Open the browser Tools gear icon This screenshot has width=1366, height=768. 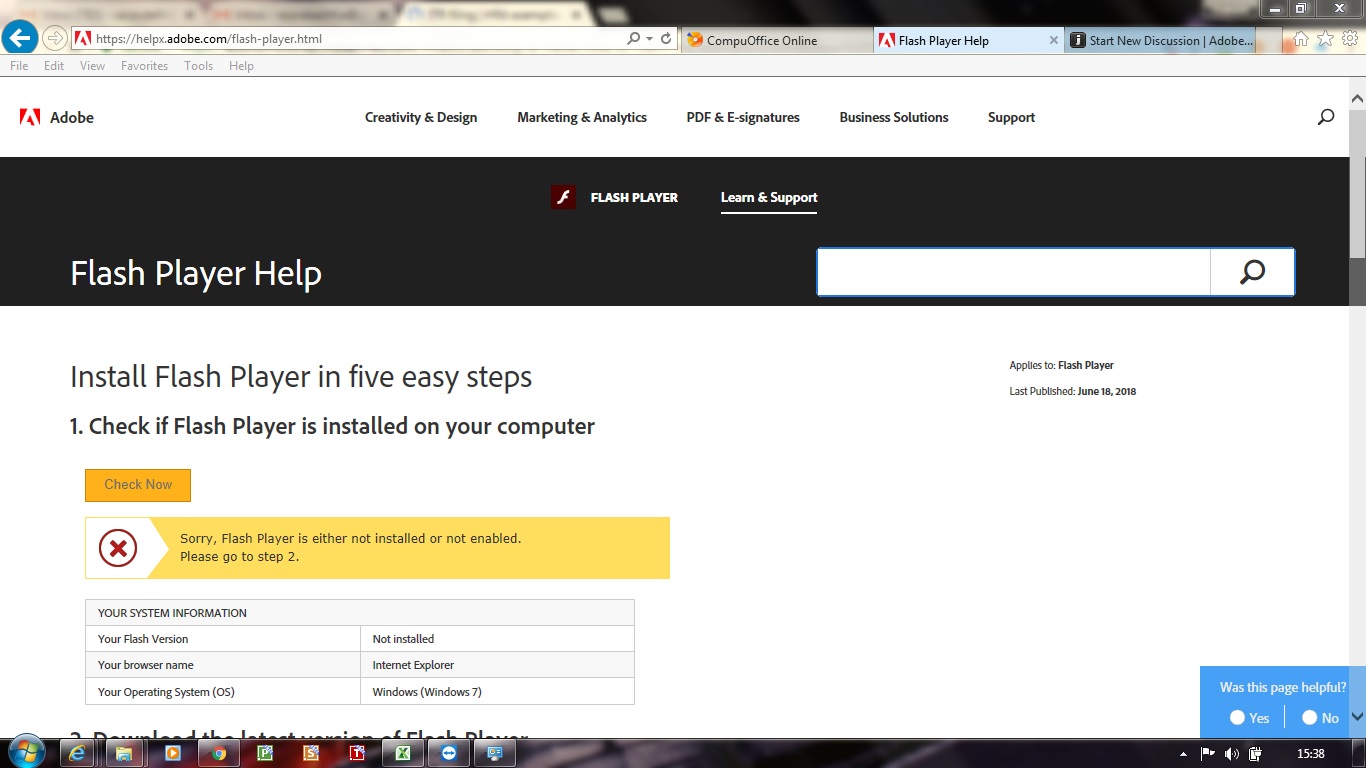1349,39
